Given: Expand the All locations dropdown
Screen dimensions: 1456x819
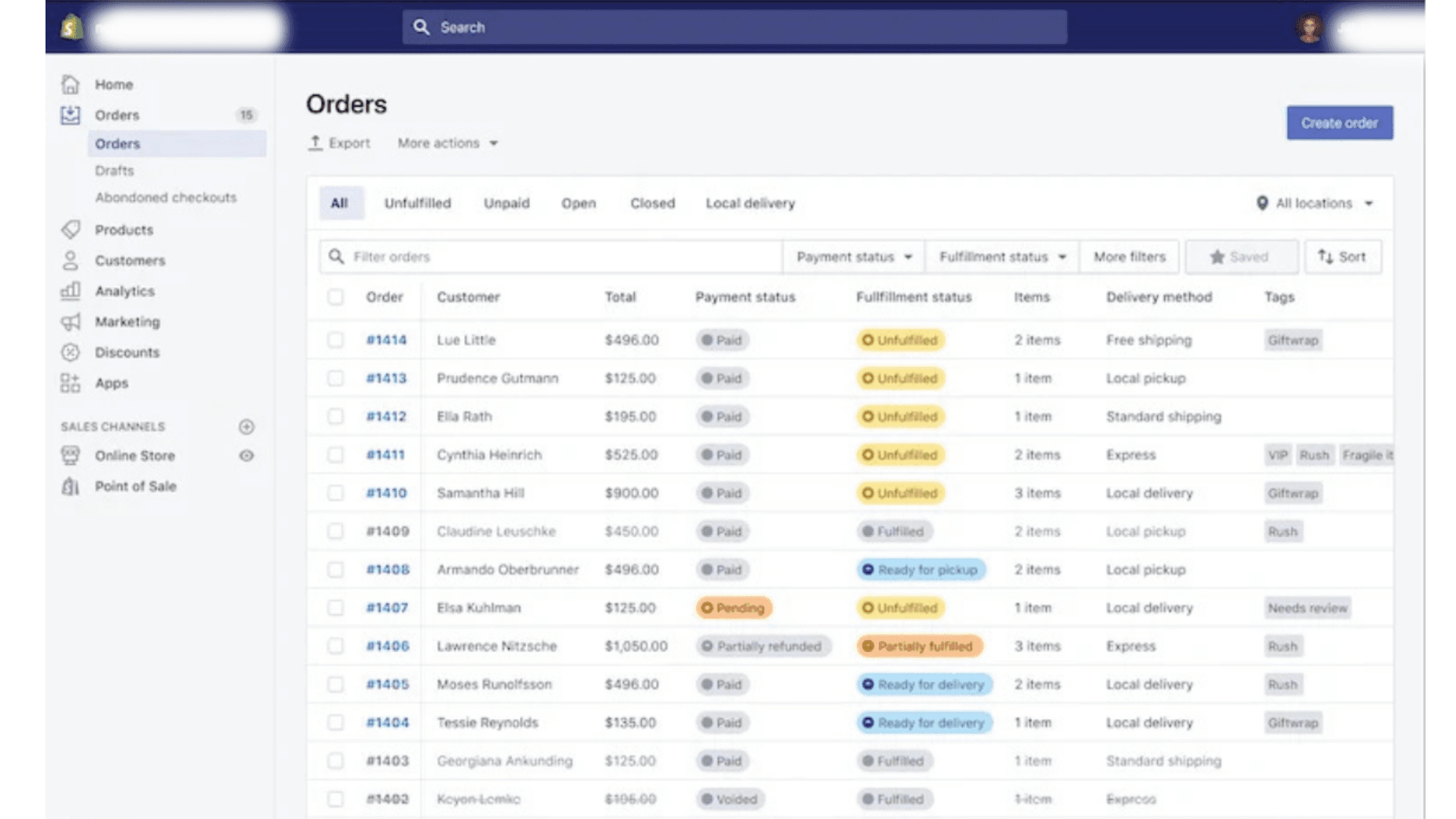Looking at the screenshot, I should [1314, 203].
